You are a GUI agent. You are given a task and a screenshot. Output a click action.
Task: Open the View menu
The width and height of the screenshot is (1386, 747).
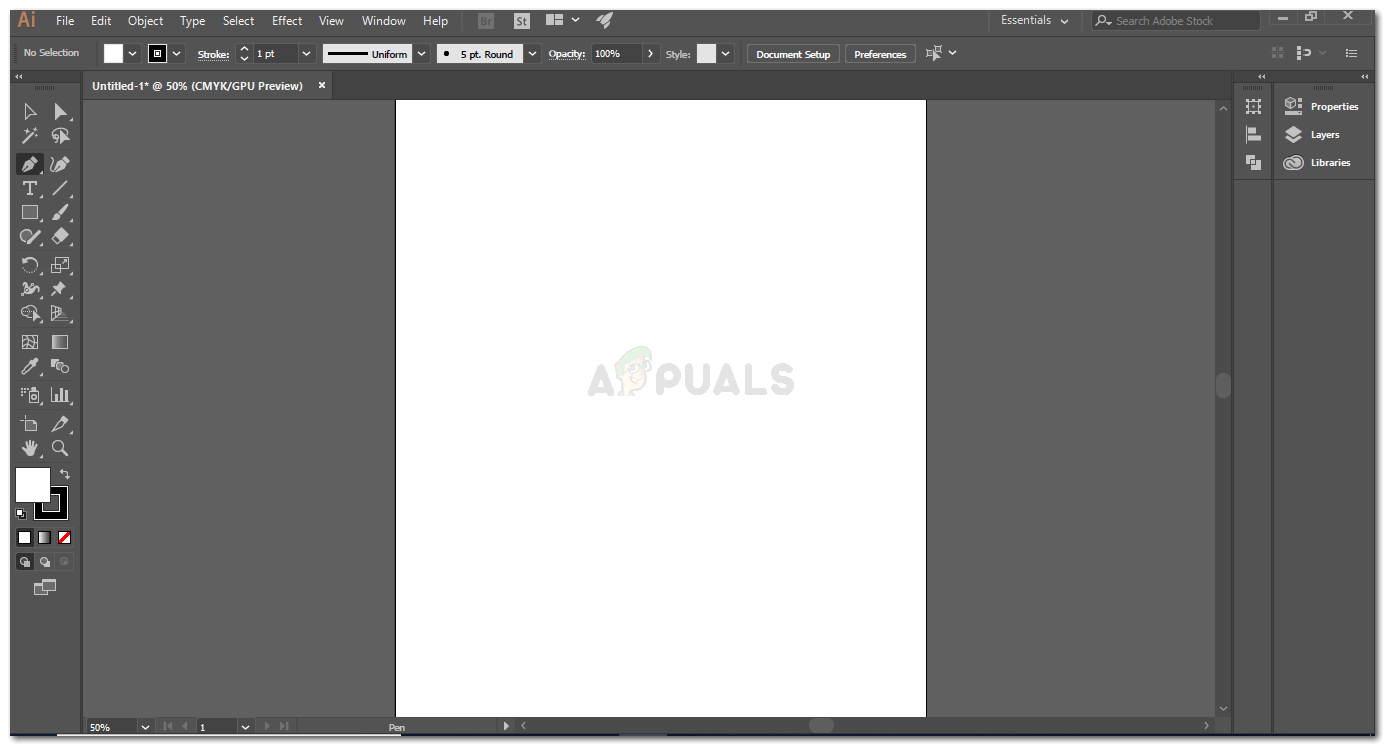331,21
